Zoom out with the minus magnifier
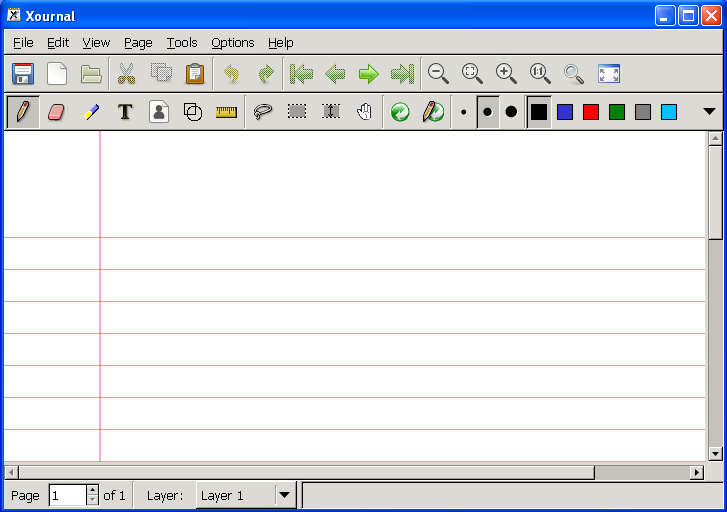 (x=438, y=74)
